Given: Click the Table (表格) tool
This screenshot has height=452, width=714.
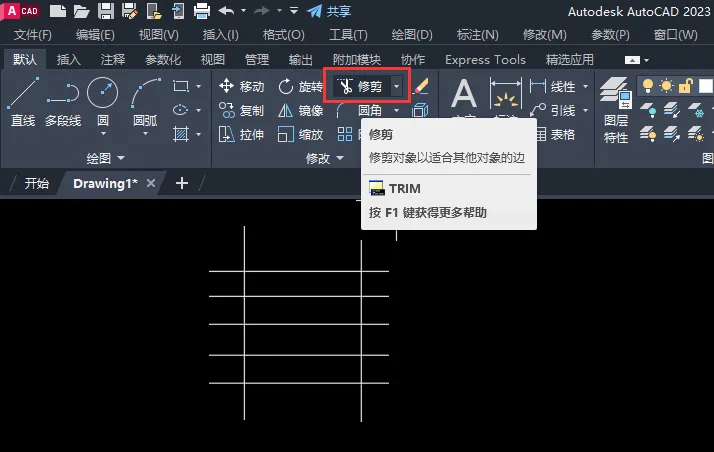Looking at the screenshot, I should click(x=555, y=134).
